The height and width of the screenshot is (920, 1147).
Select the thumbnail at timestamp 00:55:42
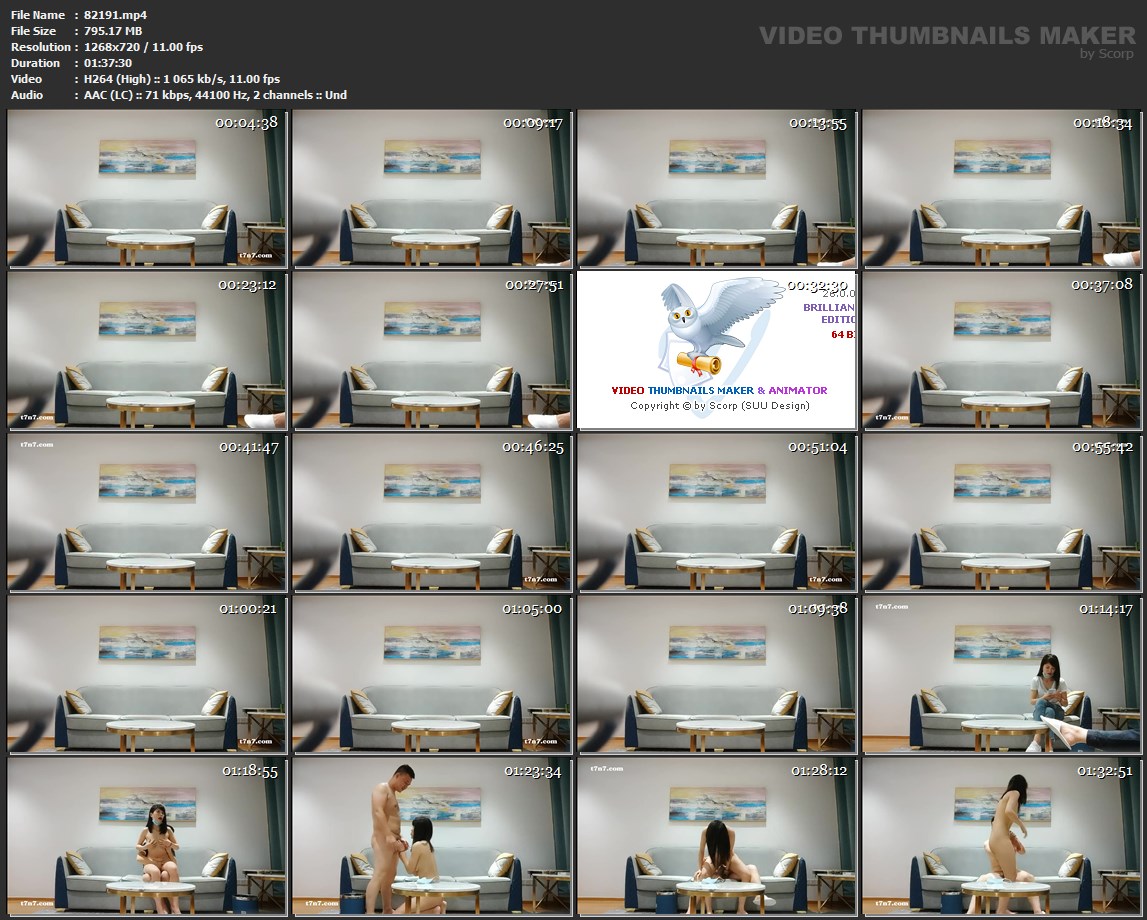(1001, 512)
